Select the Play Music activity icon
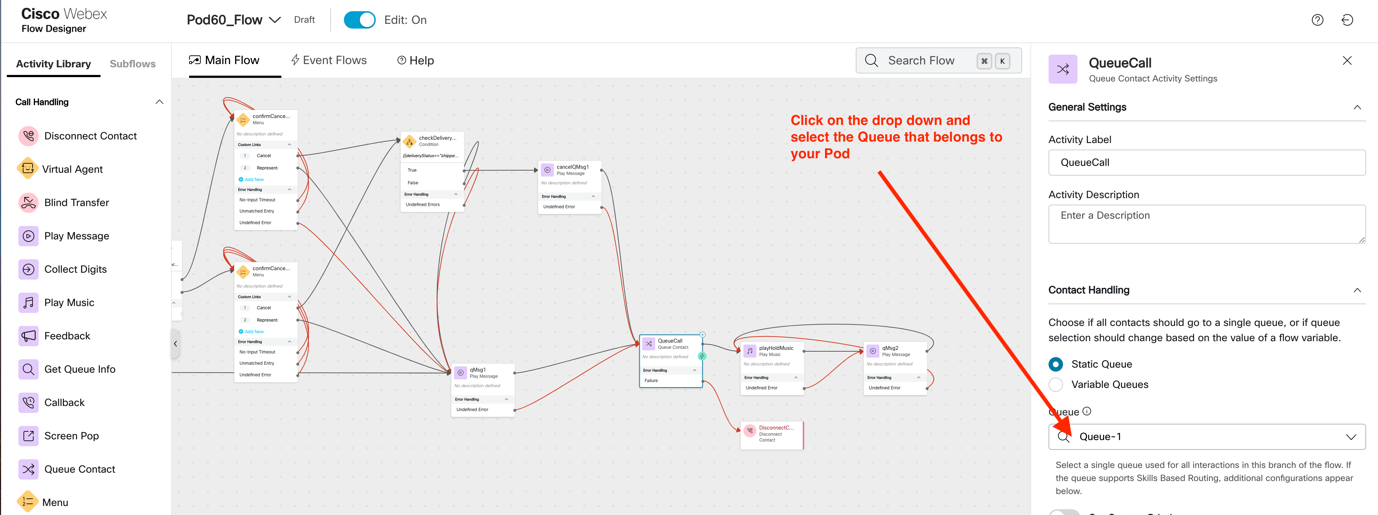 tap(28, 302)
